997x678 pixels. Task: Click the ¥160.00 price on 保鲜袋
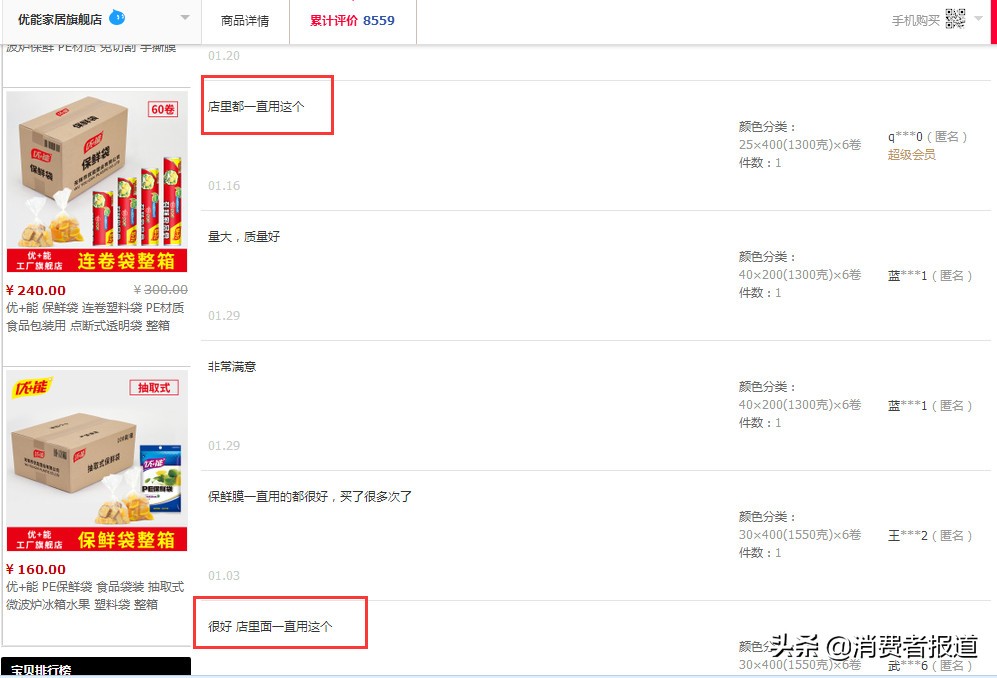(x=36, y=569)
